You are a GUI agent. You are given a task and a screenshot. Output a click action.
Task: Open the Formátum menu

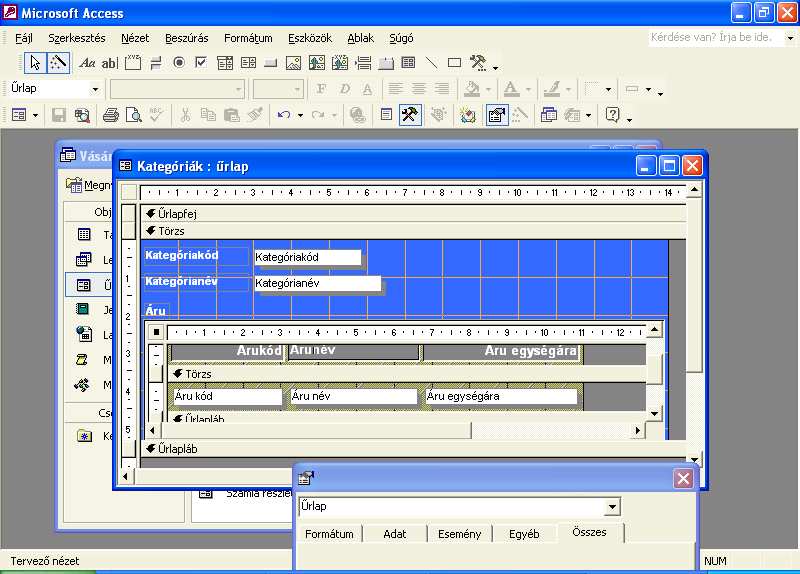248,38
